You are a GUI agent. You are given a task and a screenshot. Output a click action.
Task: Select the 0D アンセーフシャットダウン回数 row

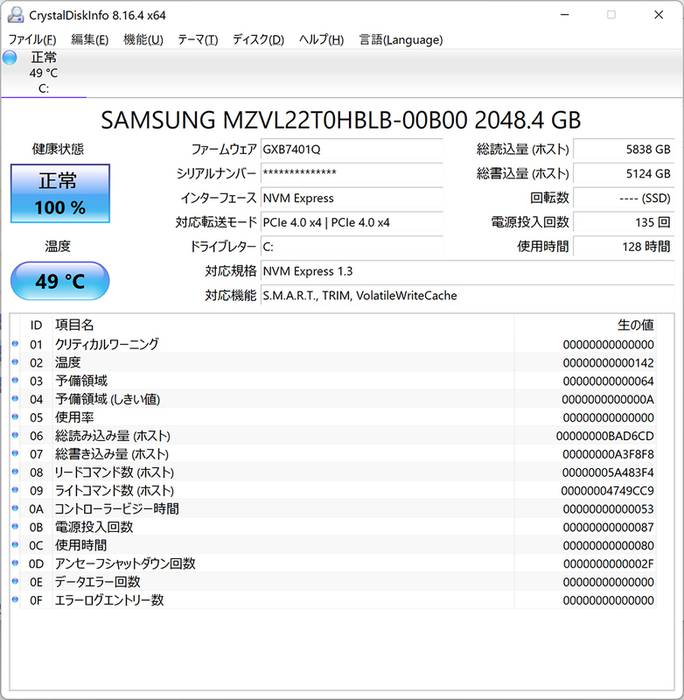pos(333,564)
